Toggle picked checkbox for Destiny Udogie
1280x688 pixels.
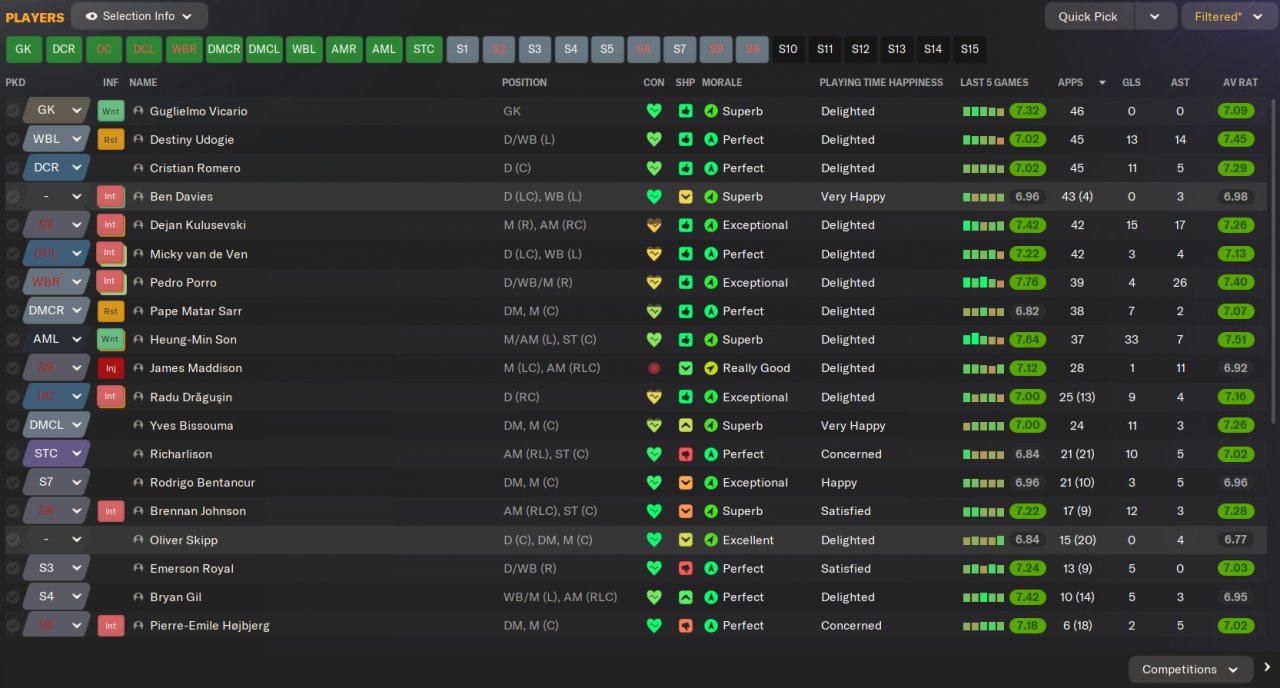[12, 140]
